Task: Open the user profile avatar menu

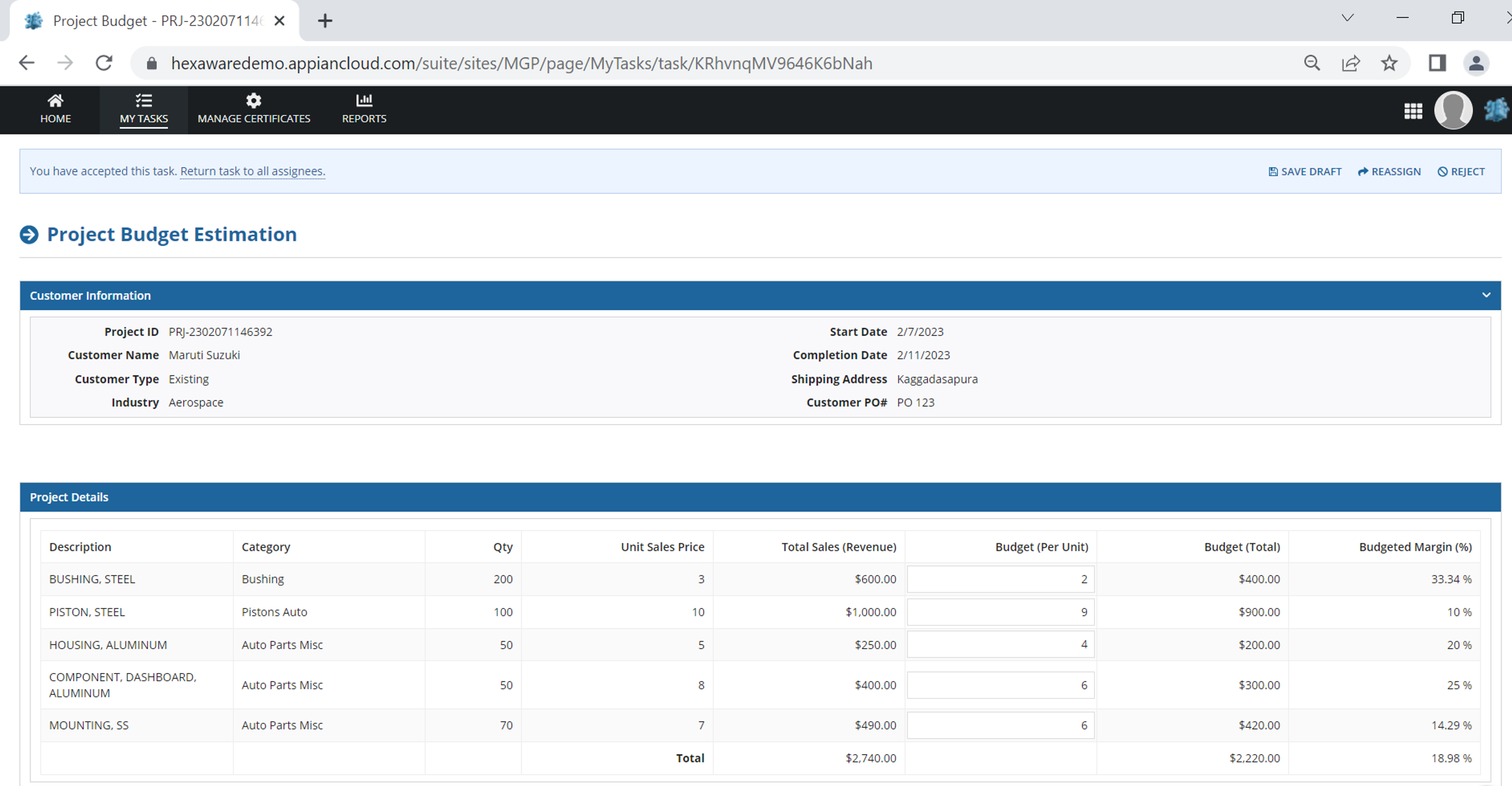Action: (1453, 110)
